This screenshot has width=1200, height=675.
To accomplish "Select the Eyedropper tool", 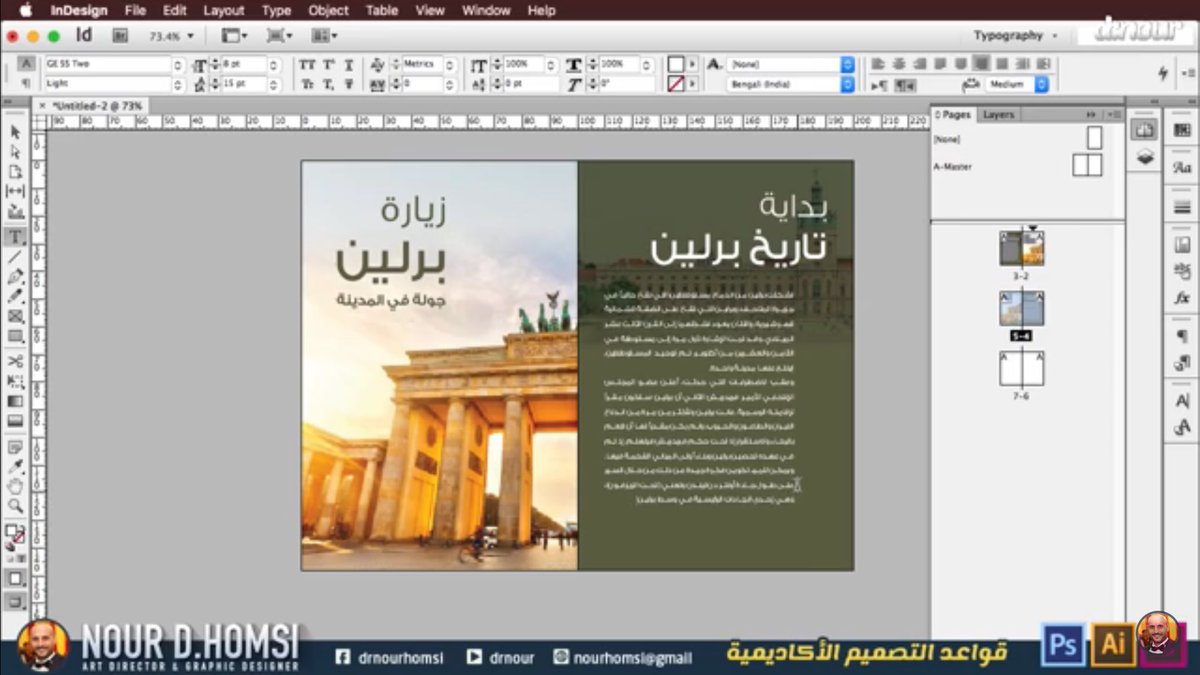I will point(15,466).
